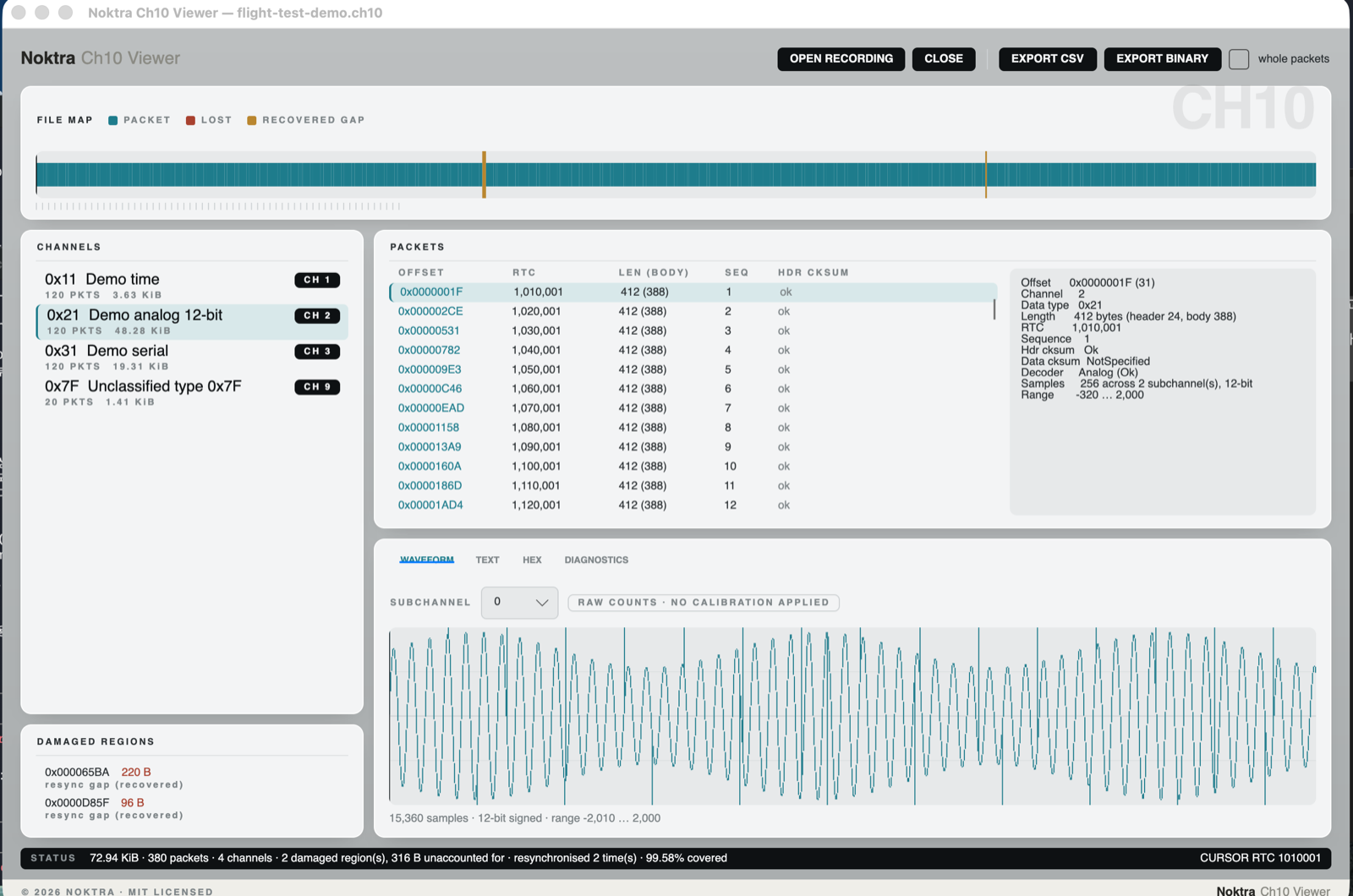Click the Noktra Ch10 Viewer title
The height and width of the screenshot is (896, 1353).
click(101, 58)
